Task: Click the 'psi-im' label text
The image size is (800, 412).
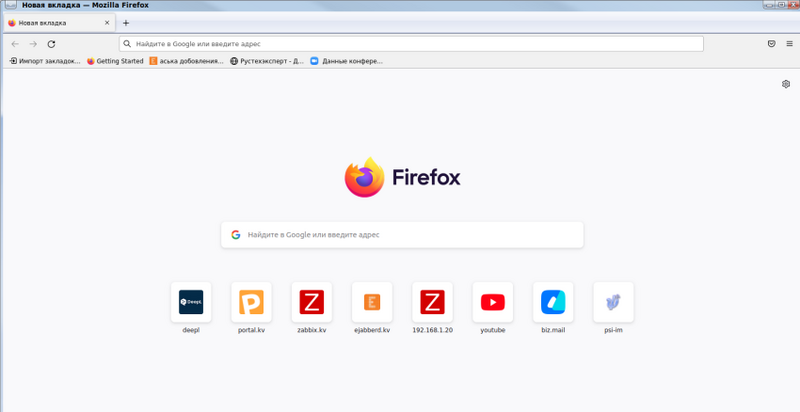Action: (613, 330)
